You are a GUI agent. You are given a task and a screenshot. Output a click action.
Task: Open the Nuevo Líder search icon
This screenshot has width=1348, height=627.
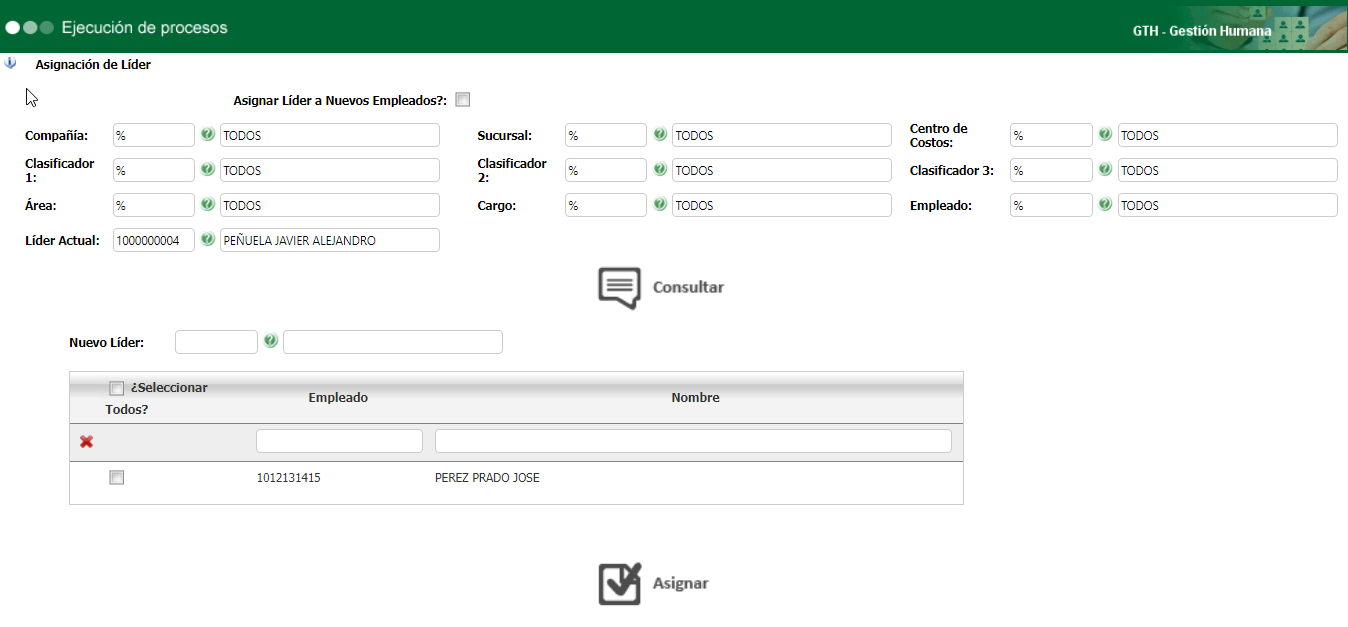pyautogui.click(x=270, y=342)
